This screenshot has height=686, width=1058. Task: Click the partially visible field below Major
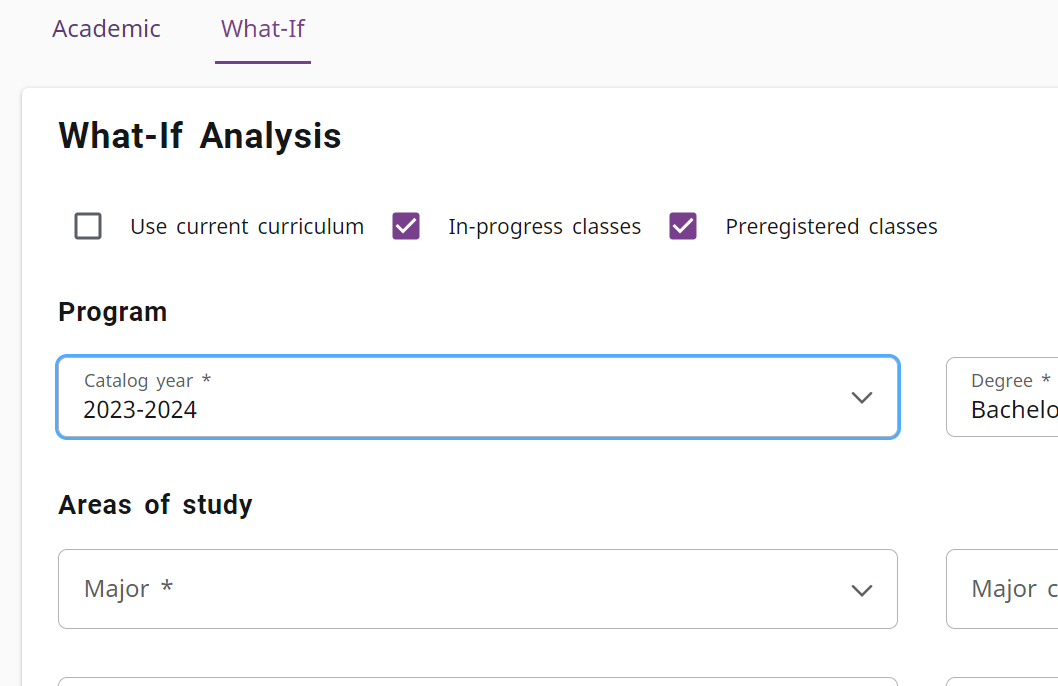coord(477,681)
